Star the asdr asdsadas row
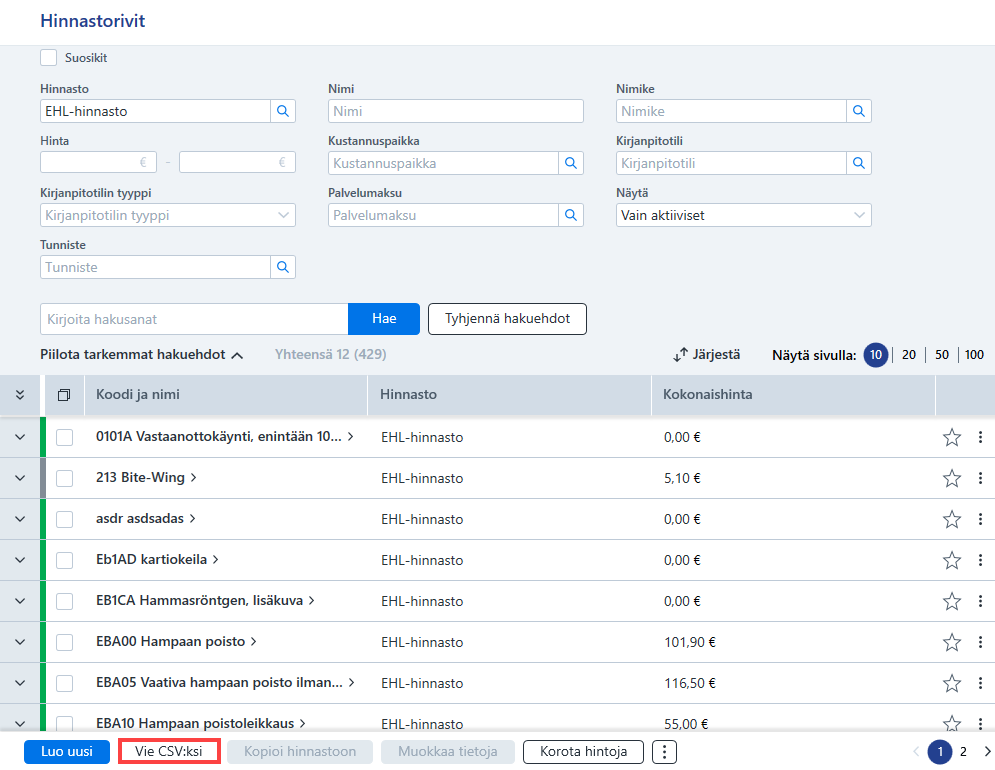The width and height of the screenshot is (995, 770). (951, 519)
